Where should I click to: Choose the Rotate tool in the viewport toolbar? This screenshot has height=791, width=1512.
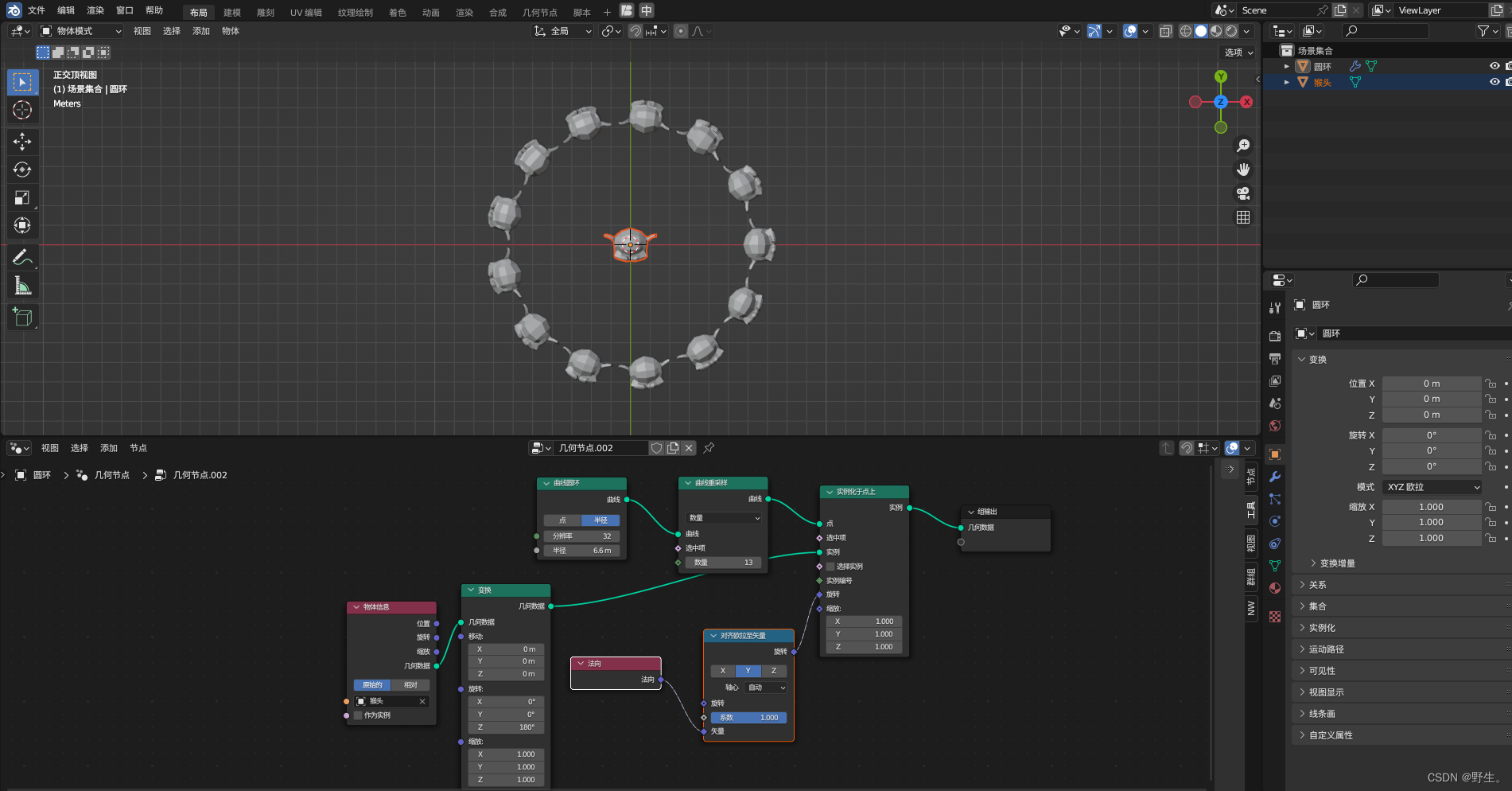click(22, 169)
